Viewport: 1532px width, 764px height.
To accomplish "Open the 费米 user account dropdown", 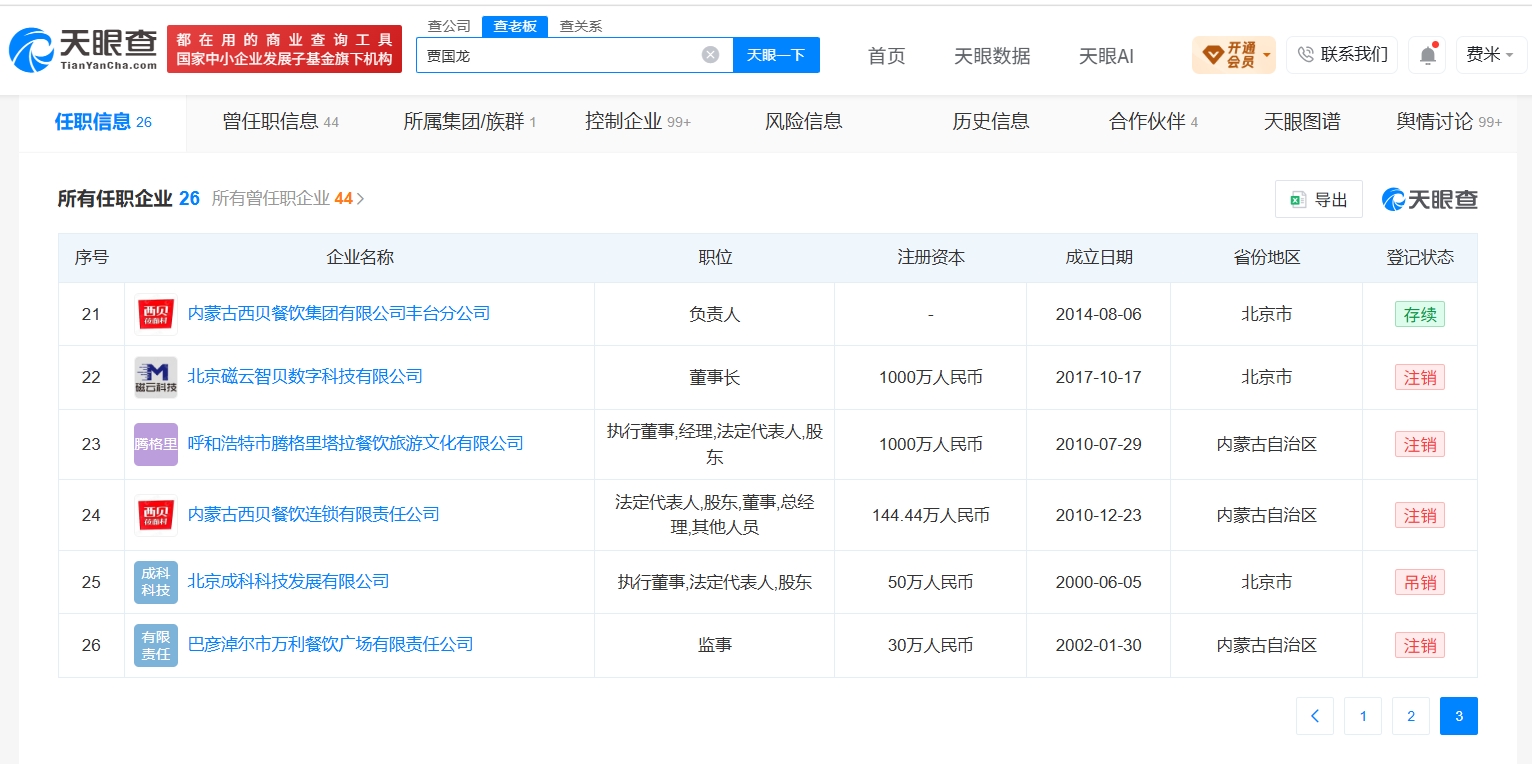I will click(x=1490, y=55).
